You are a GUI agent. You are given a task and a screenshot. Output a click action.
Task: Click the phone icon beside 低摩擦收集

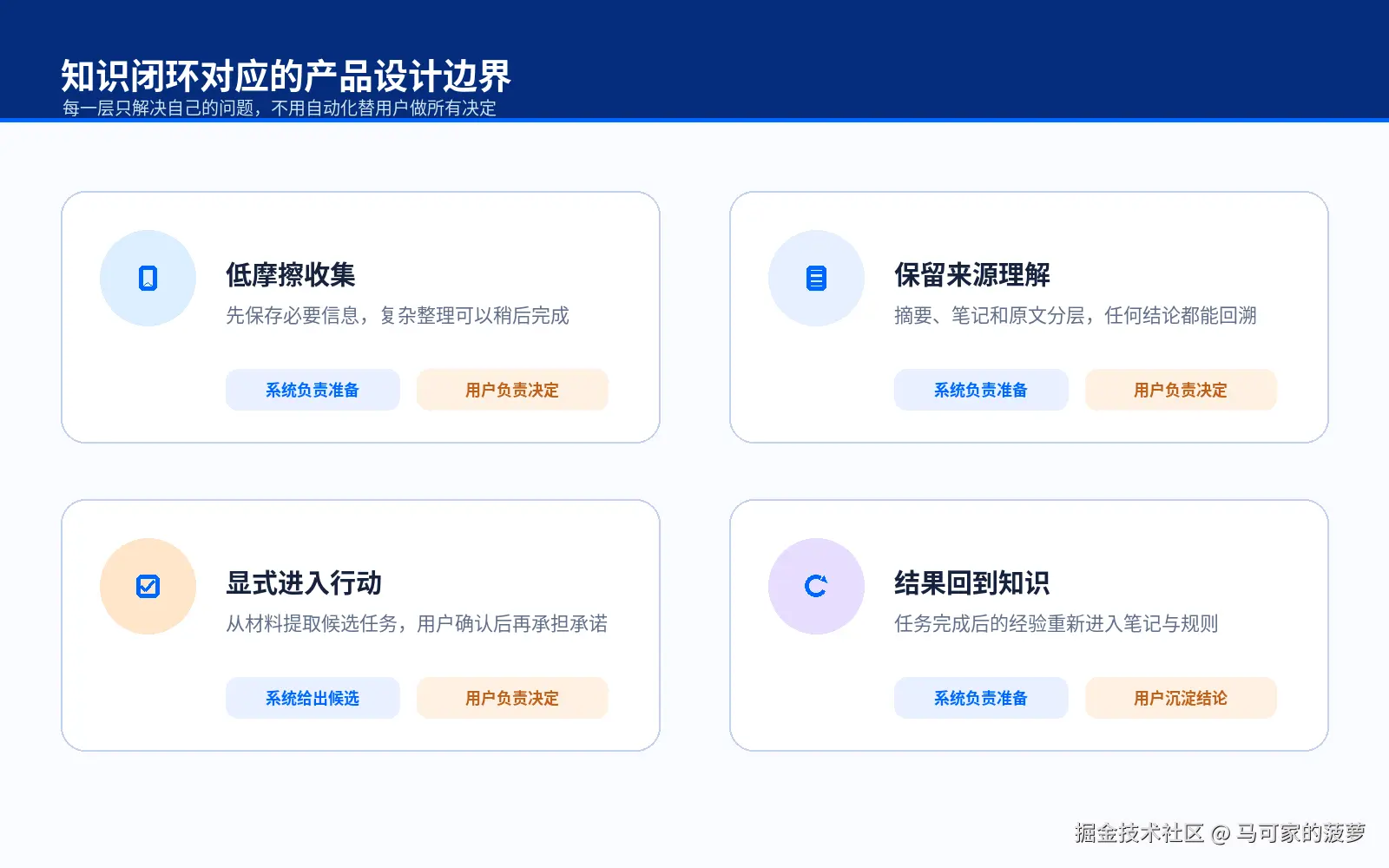148,278
